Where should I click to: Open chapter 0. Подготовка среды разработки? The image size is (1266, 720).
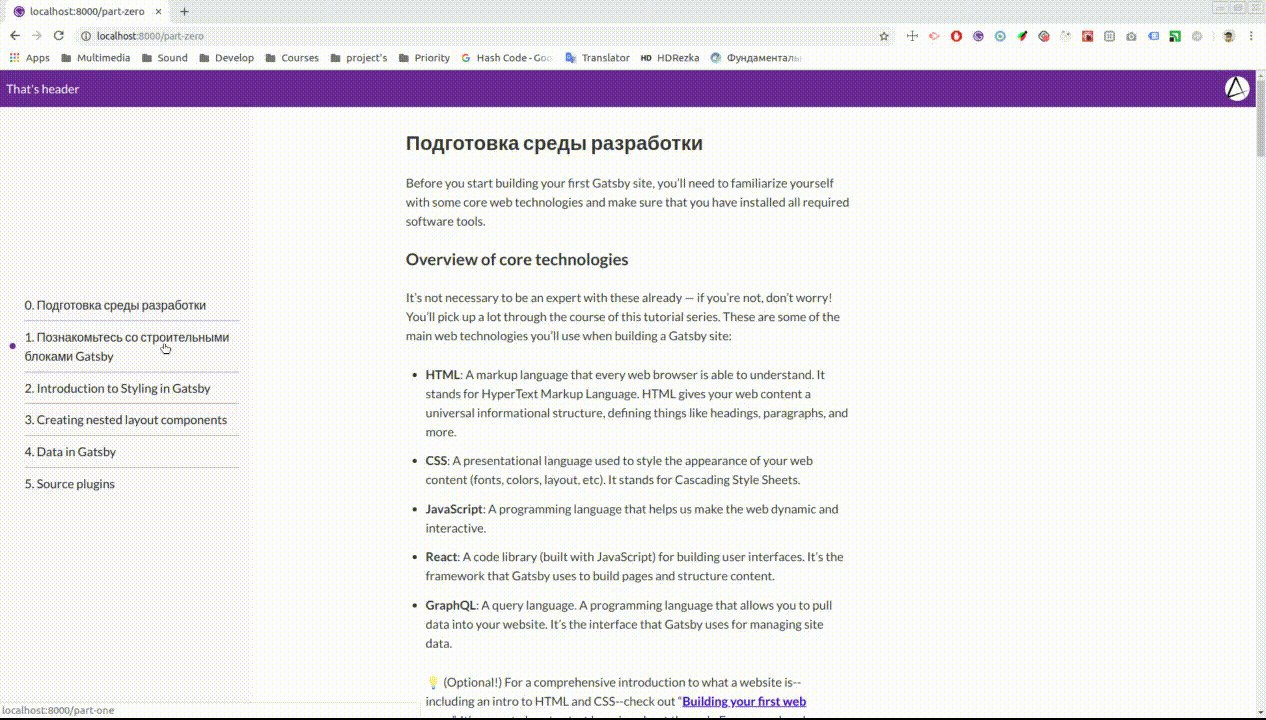point(115,305)
